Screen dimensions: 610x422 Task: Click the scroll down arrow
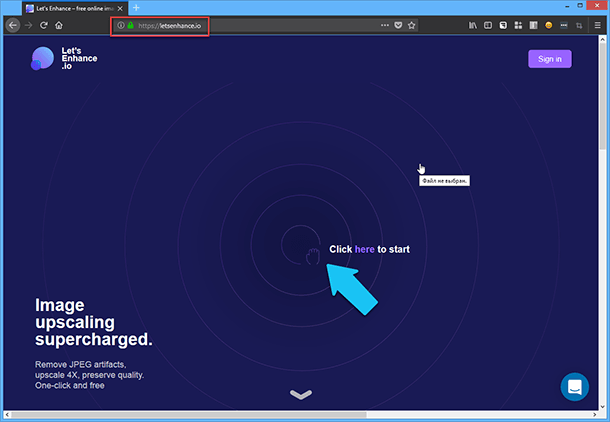(603, 407)
